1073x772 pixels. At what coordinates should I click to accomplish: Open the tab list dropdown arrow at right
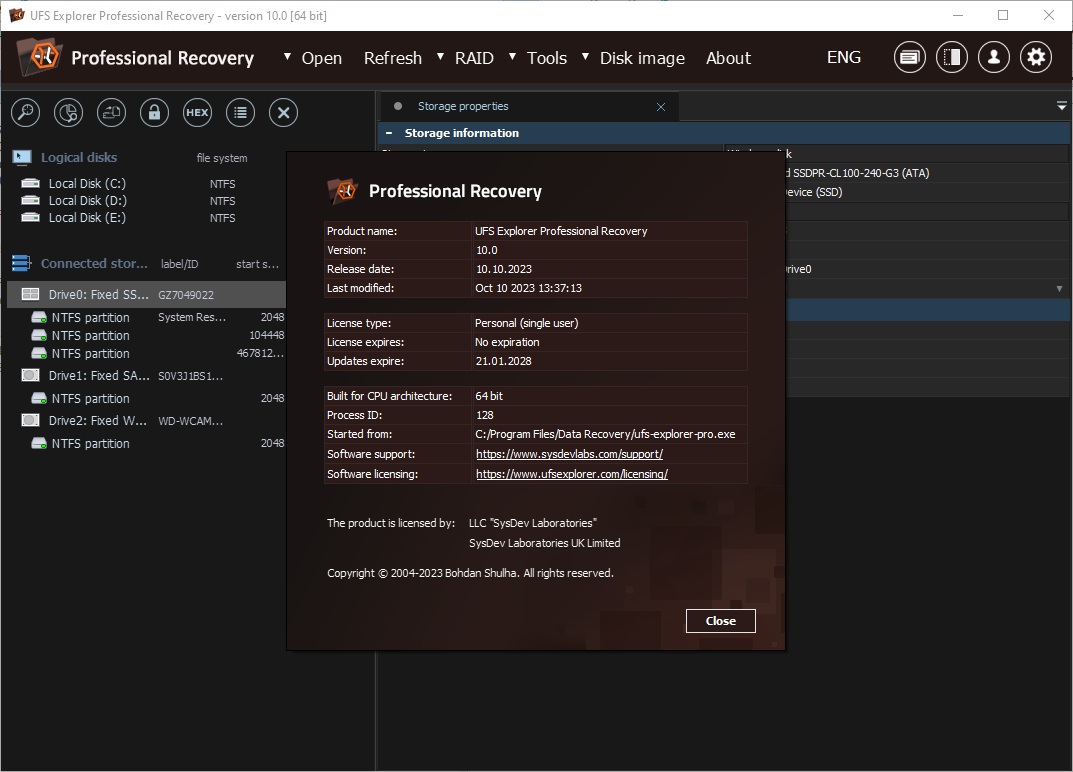point(1061,106)
